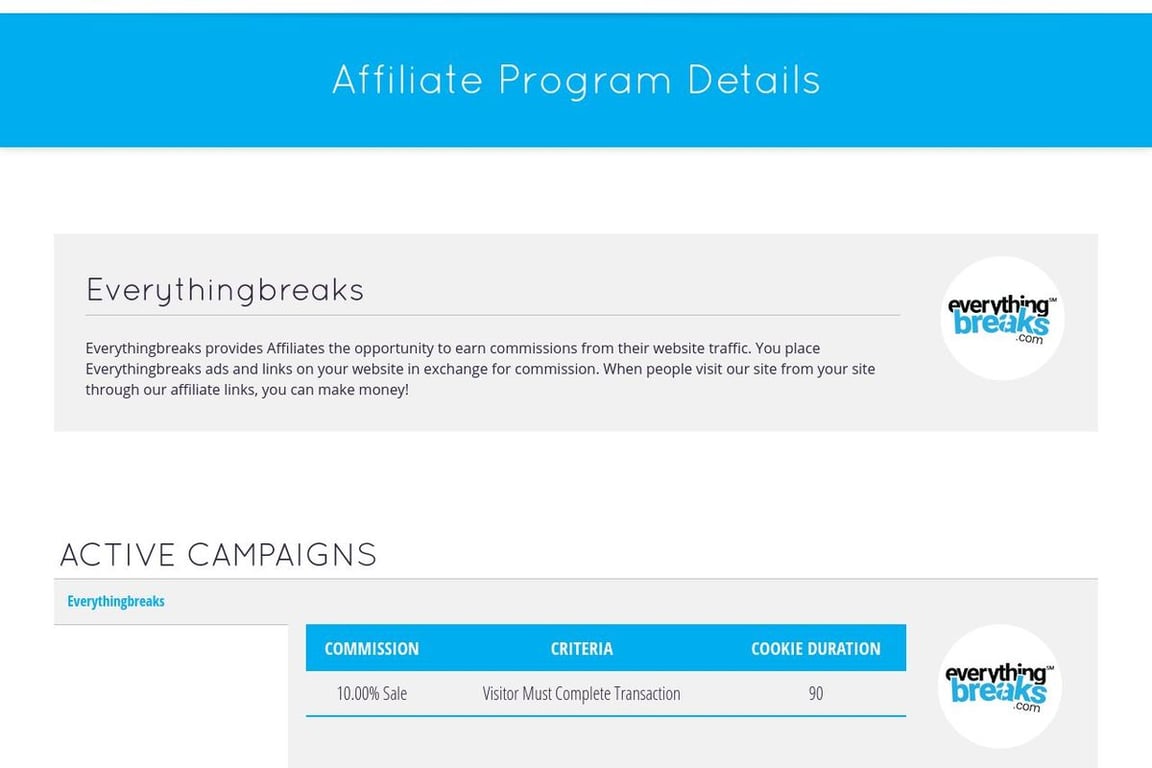Click the Cookie Duration column header

[816, 648]
